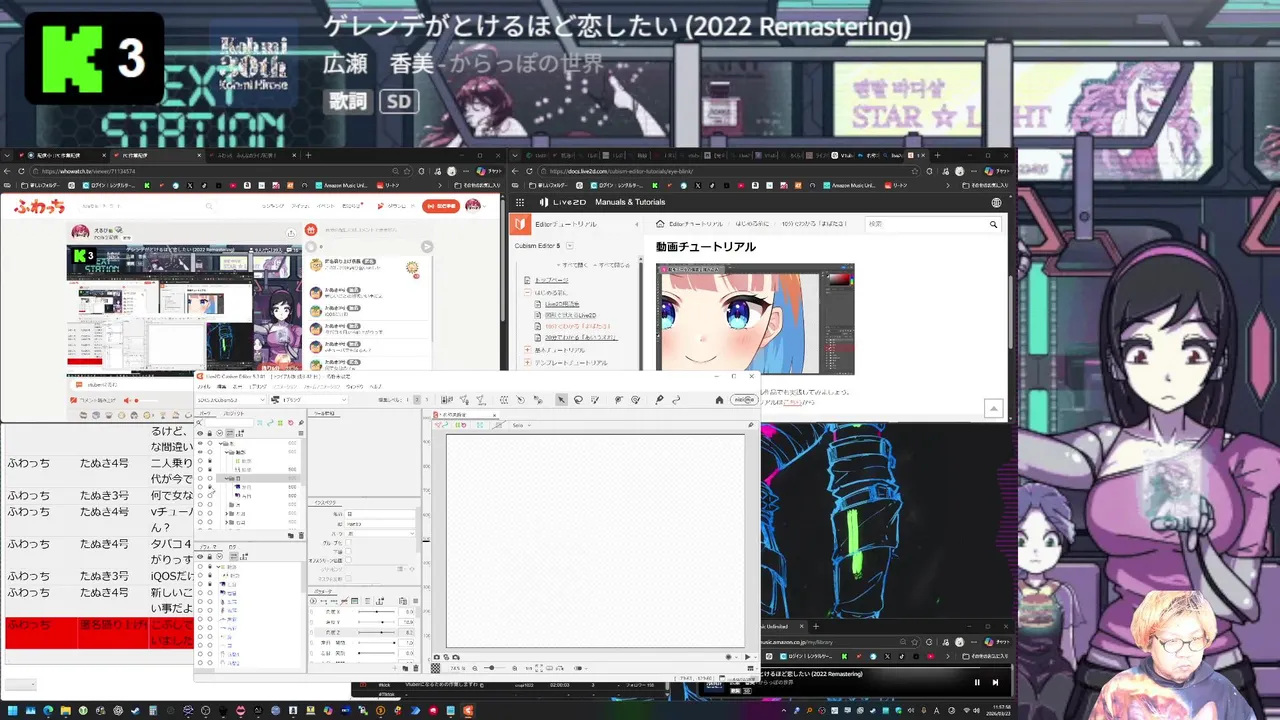The image size is (1280, 720).
Task: Click the share icon on the whowatch stream
Action: [291, 233]
